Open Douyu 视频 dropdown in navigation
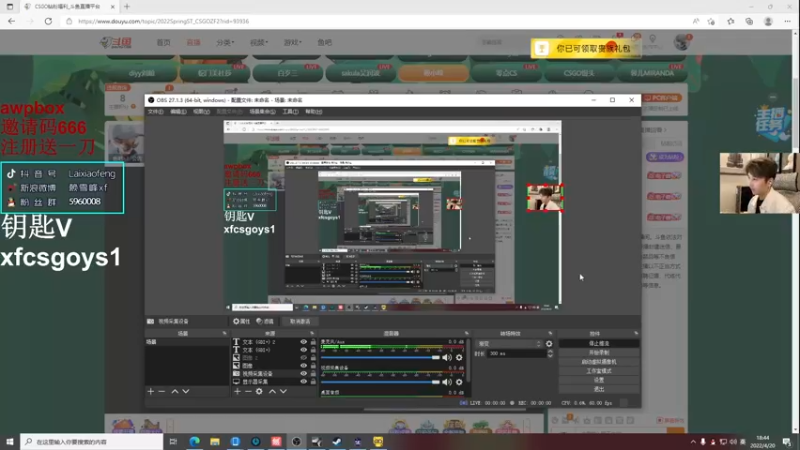Image resolution: width=800 pixels, height=450 pixels. (259, 42)
